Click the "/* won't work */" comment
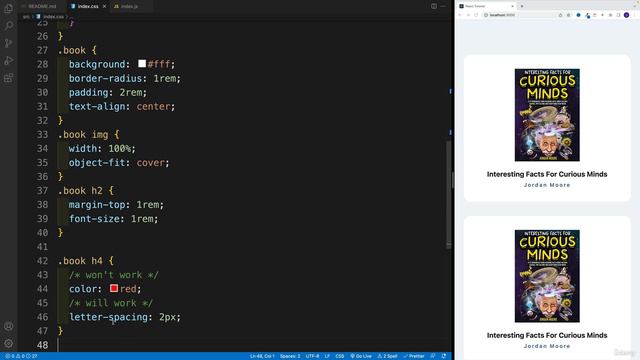 (x=113, y=275)
